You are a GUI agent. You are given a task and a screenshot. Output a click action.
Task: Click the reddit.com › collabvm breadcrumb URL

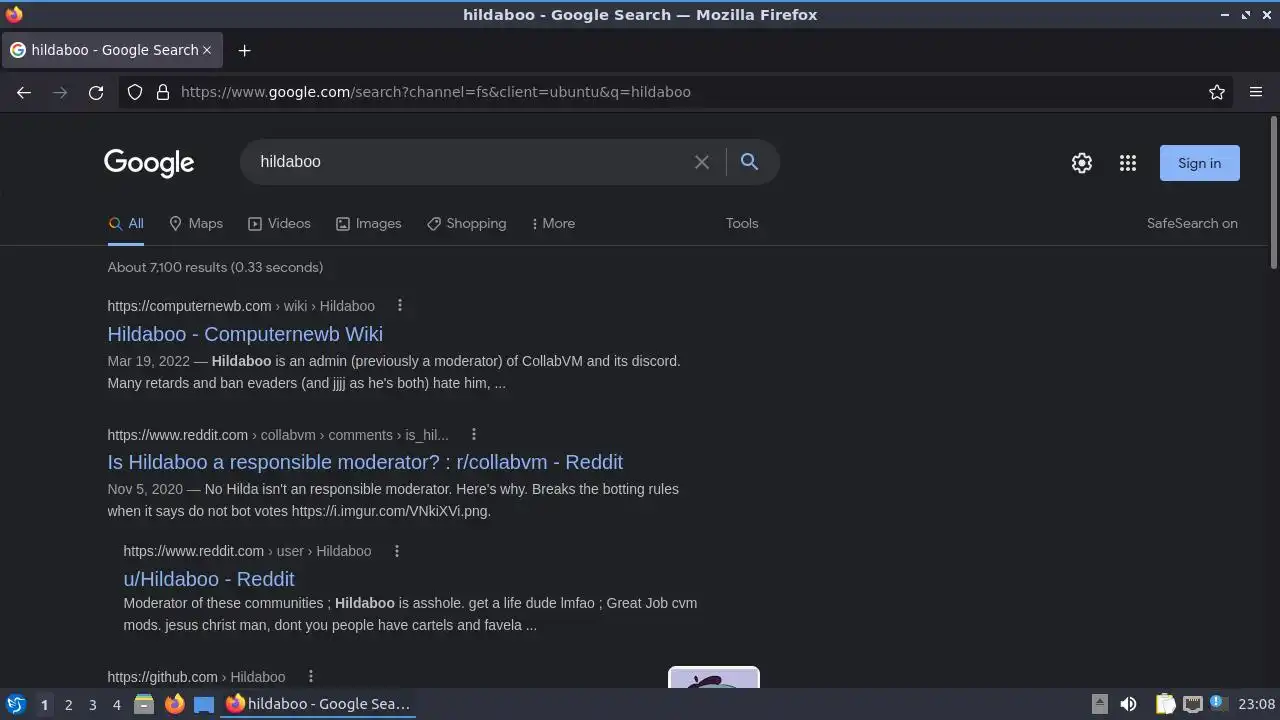point(278,435)
